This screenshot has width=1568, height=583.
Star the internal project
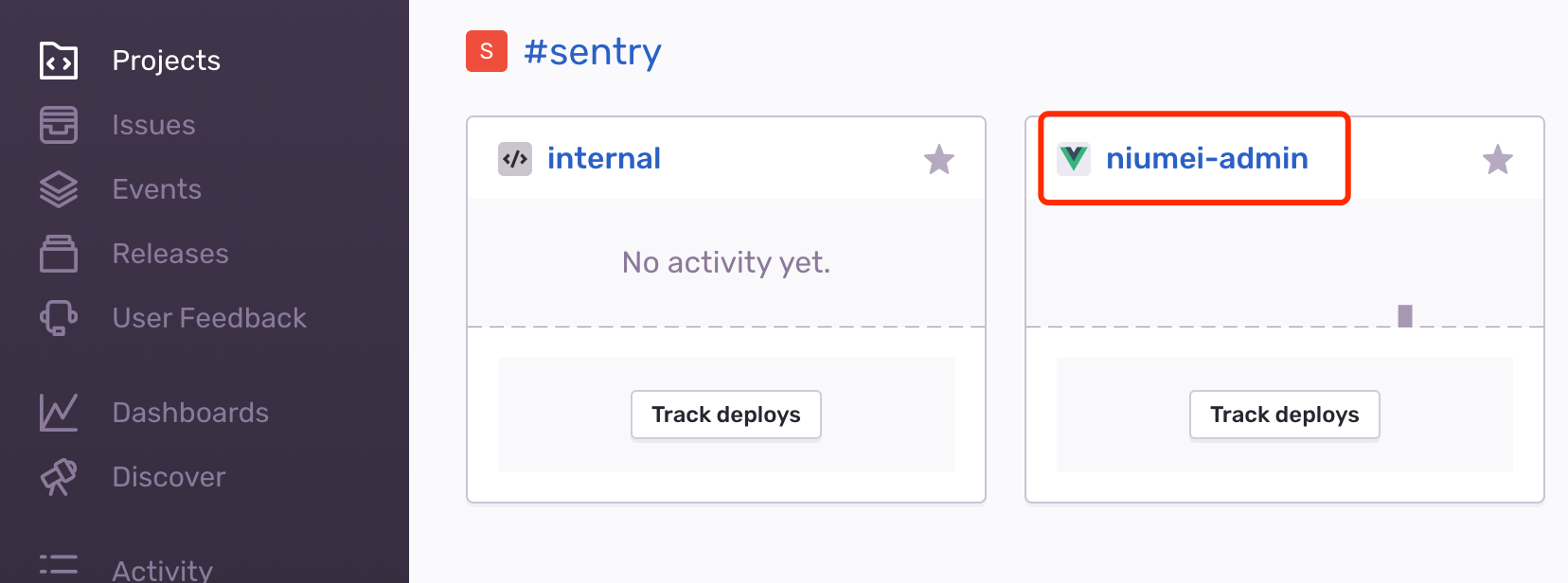939,160
